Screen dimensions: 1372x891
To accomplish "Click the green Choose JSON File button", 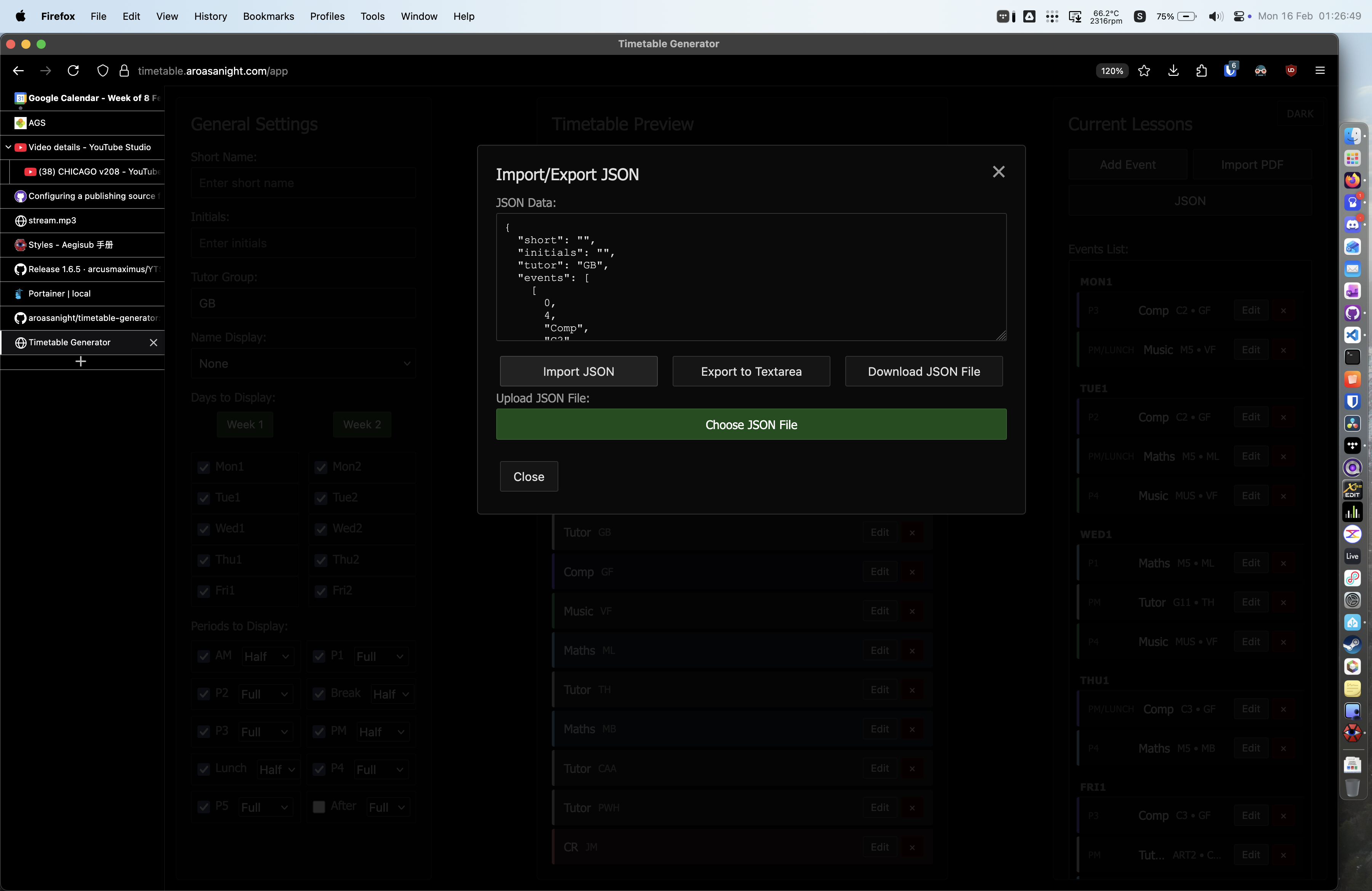I will click(751, 424).
